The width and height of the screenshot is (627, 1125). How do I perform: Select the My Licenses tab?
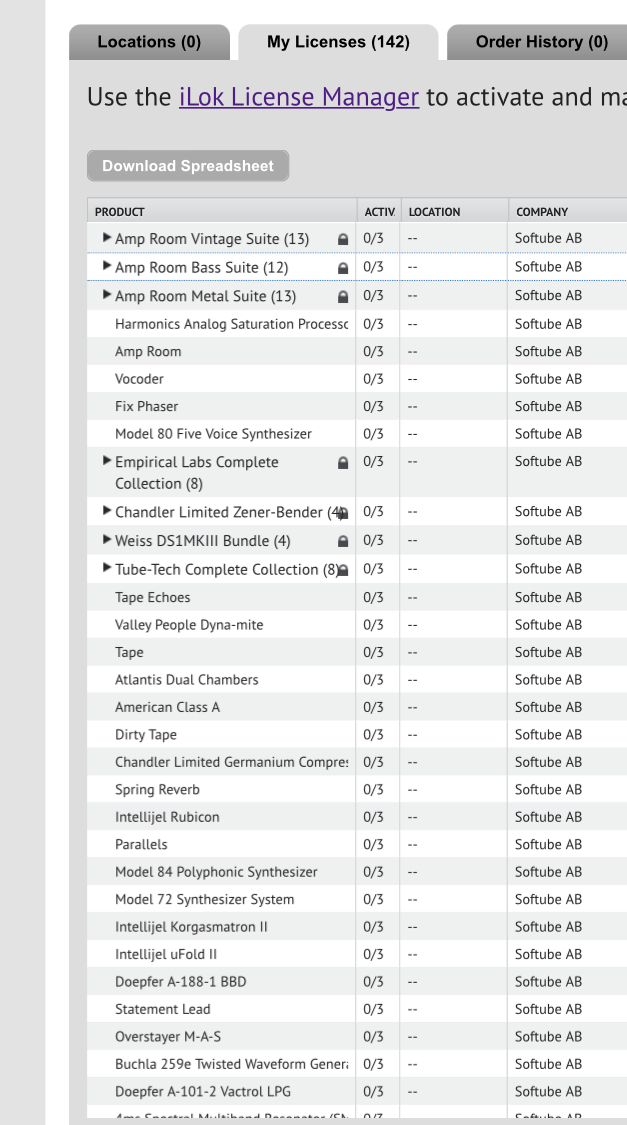tap(338, 42)
